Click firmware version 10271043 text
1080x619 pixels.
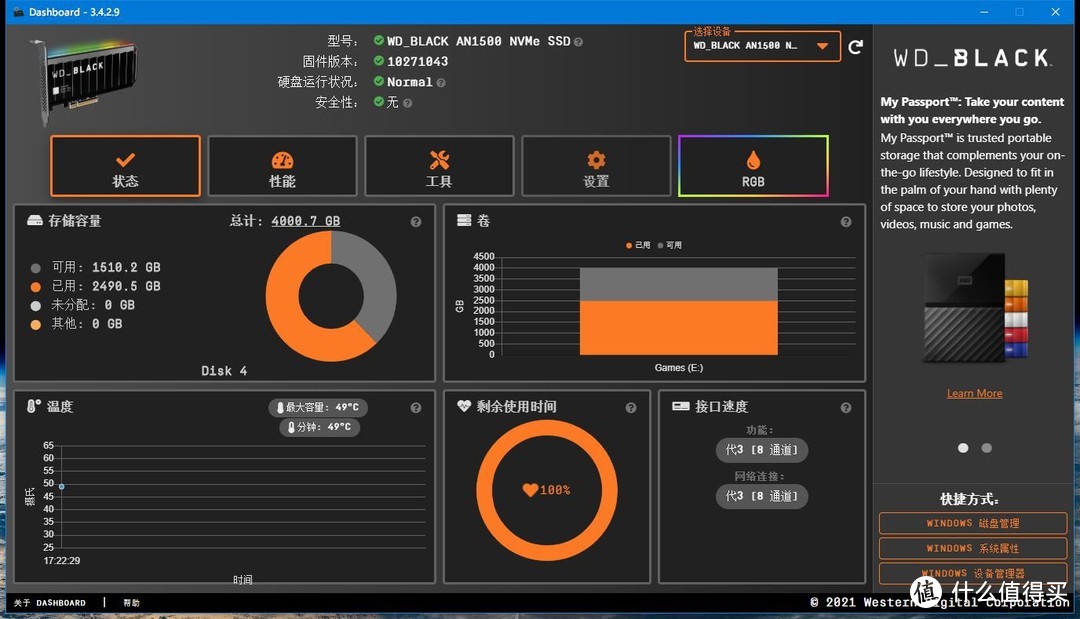(417, 61)
